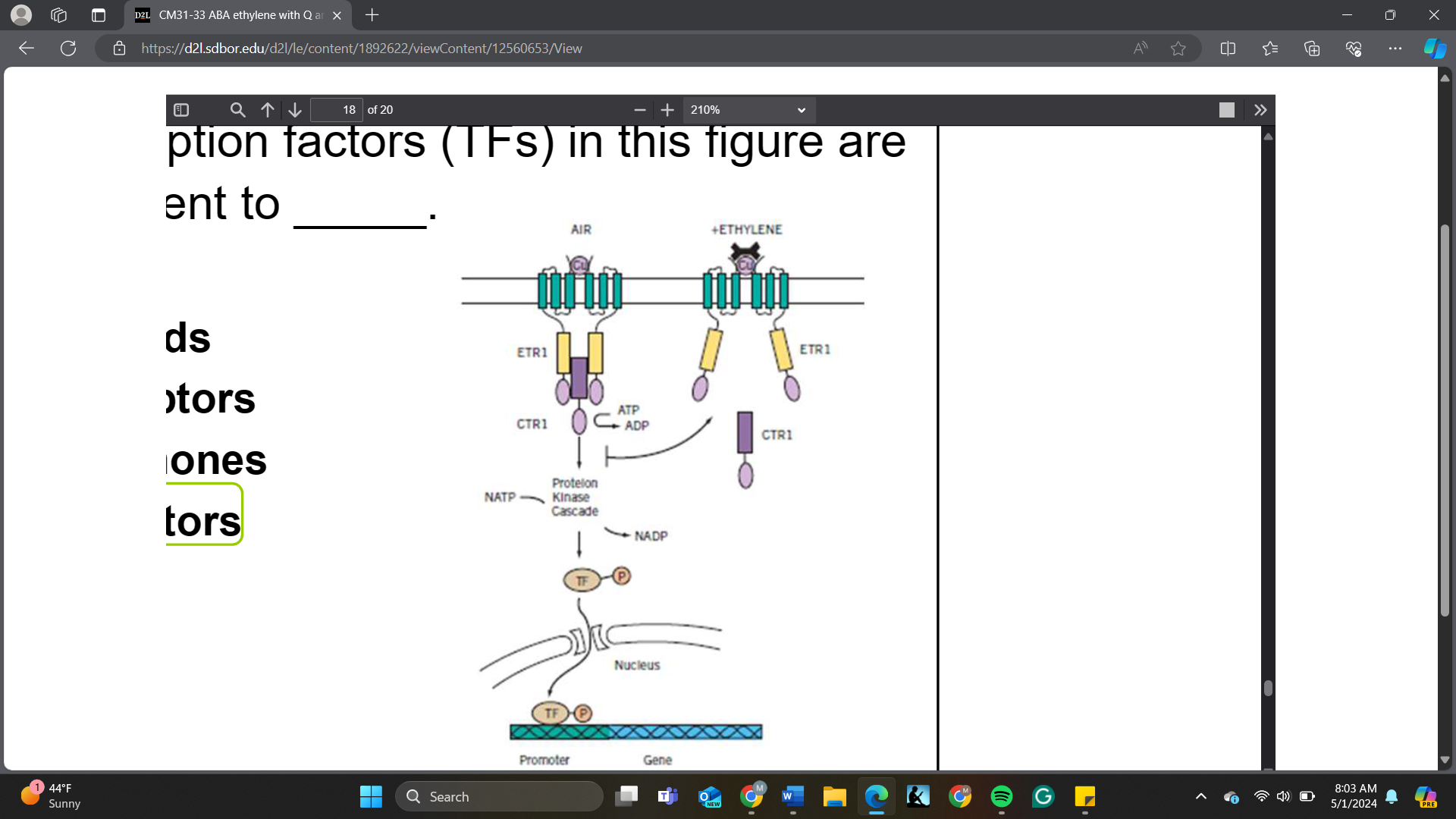Click the PDF document scrollbar thumb
Viewport: 1456px width, 819px height.
[1268, 688]
